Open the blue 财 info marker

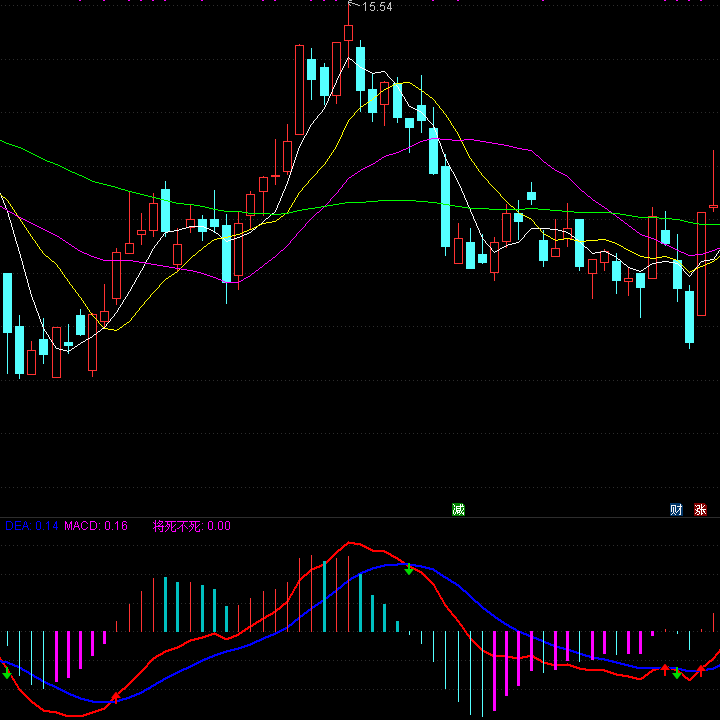point(676,510)
